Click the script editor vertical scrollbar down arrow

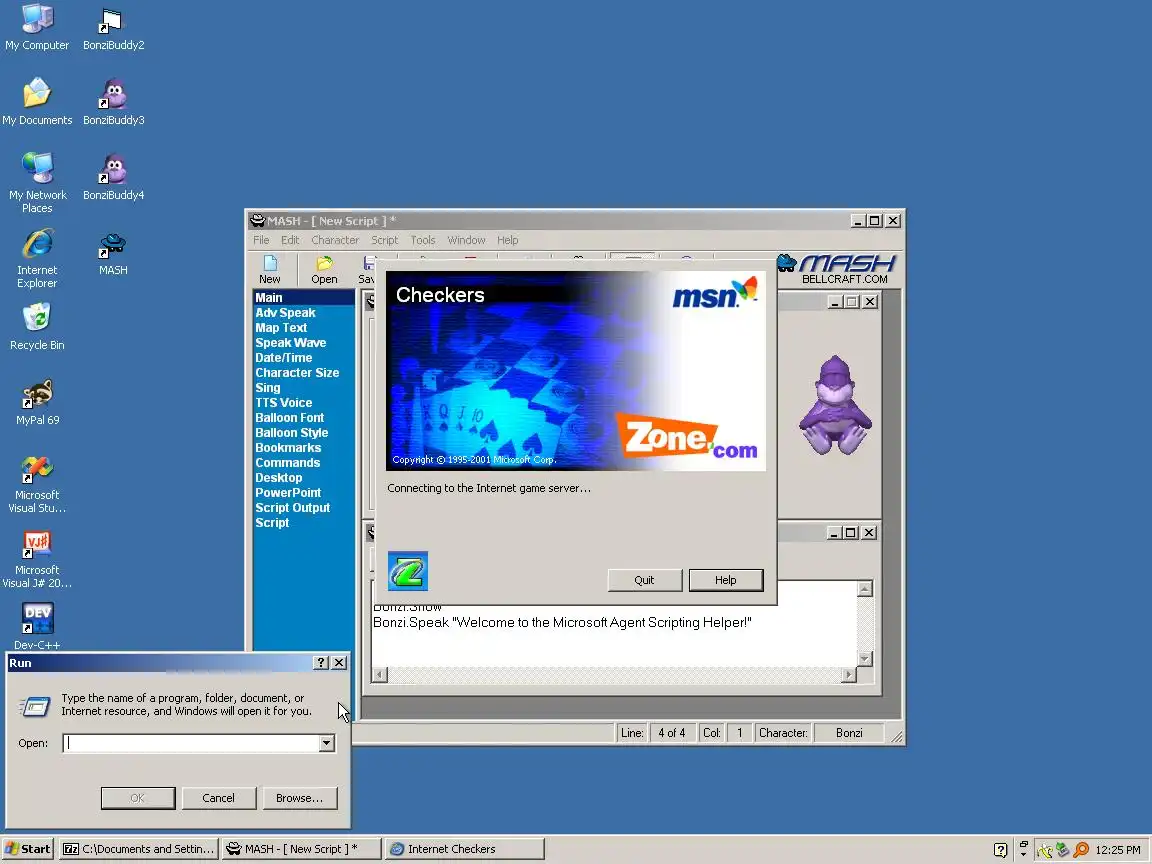pos(865,658)
